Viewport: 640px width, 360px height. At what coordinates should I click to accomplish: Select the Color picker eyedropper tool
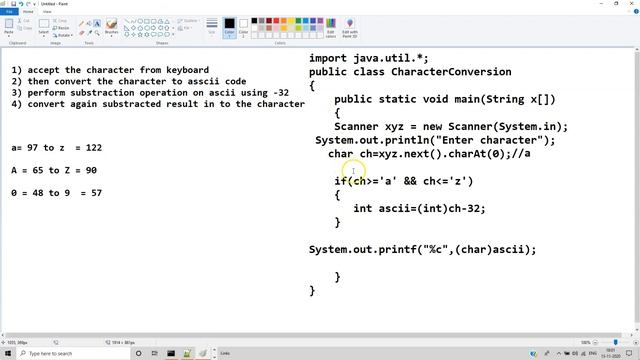pyautogui.click(x=89, y=32)
